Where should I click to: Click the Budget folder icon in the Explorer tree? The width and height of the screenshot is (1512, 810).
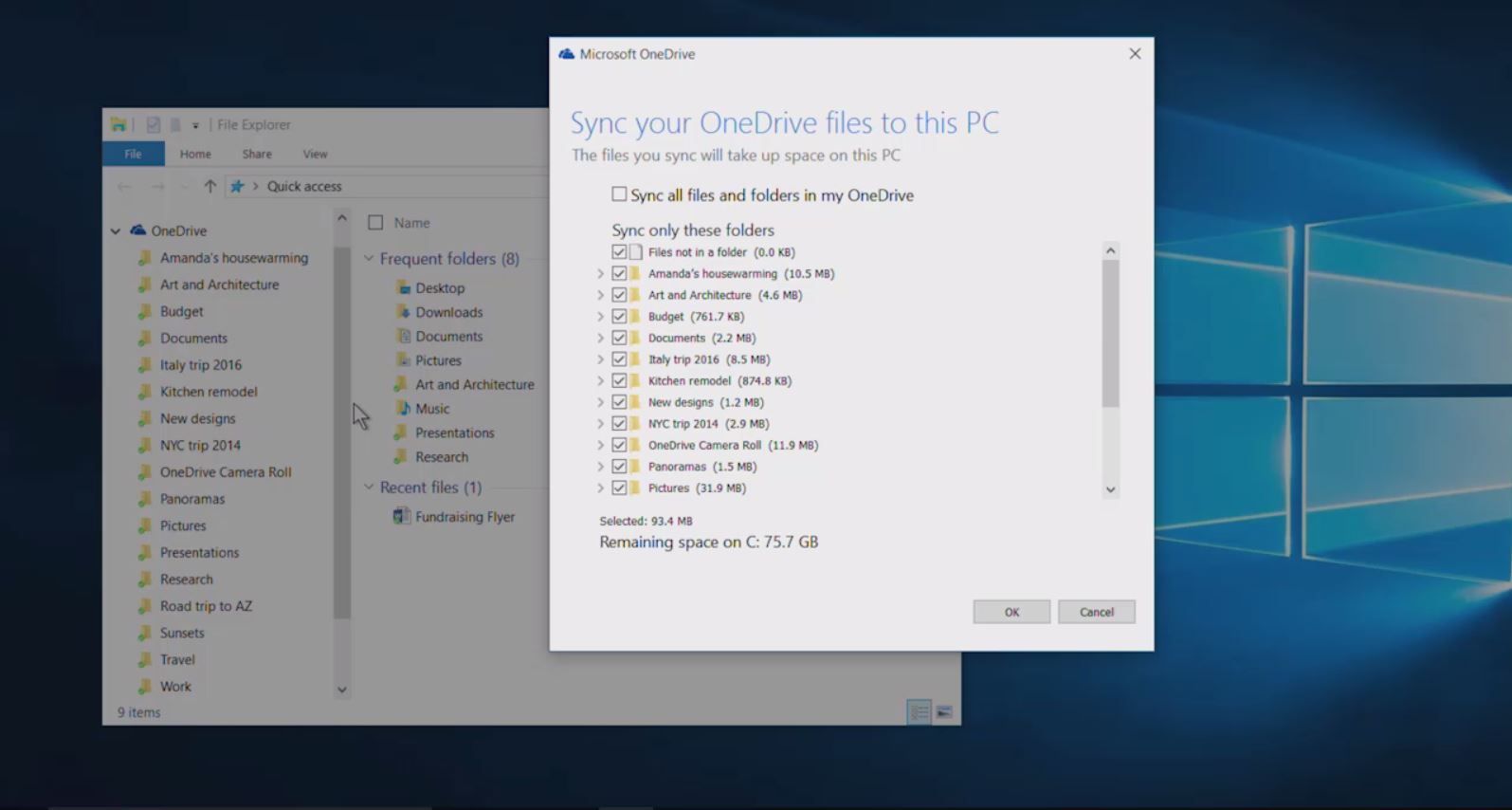click(145, 311)
